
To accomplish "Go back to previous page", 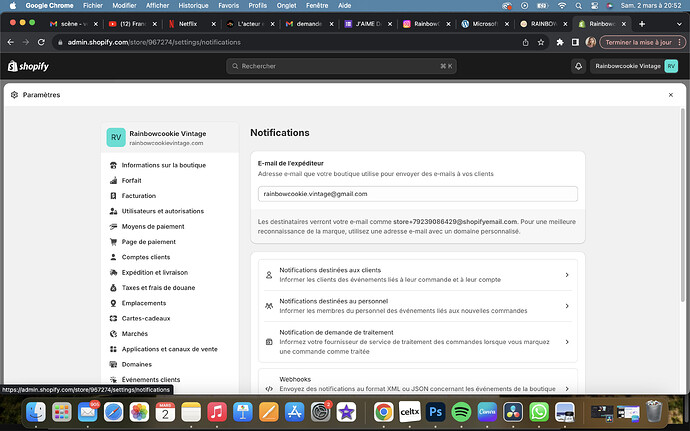I will coord(11,42).
